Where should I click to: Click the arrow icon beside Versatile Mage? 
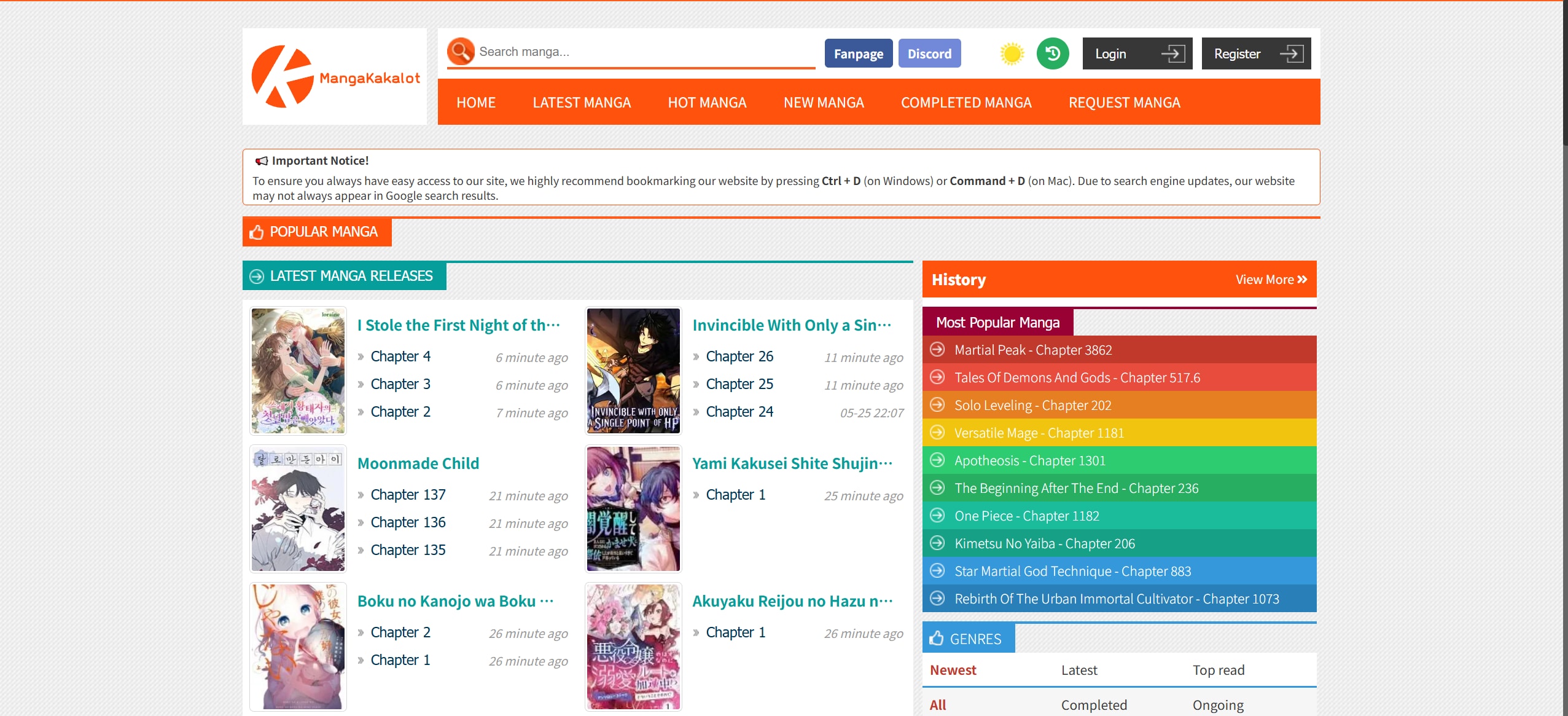pos(937,433)
